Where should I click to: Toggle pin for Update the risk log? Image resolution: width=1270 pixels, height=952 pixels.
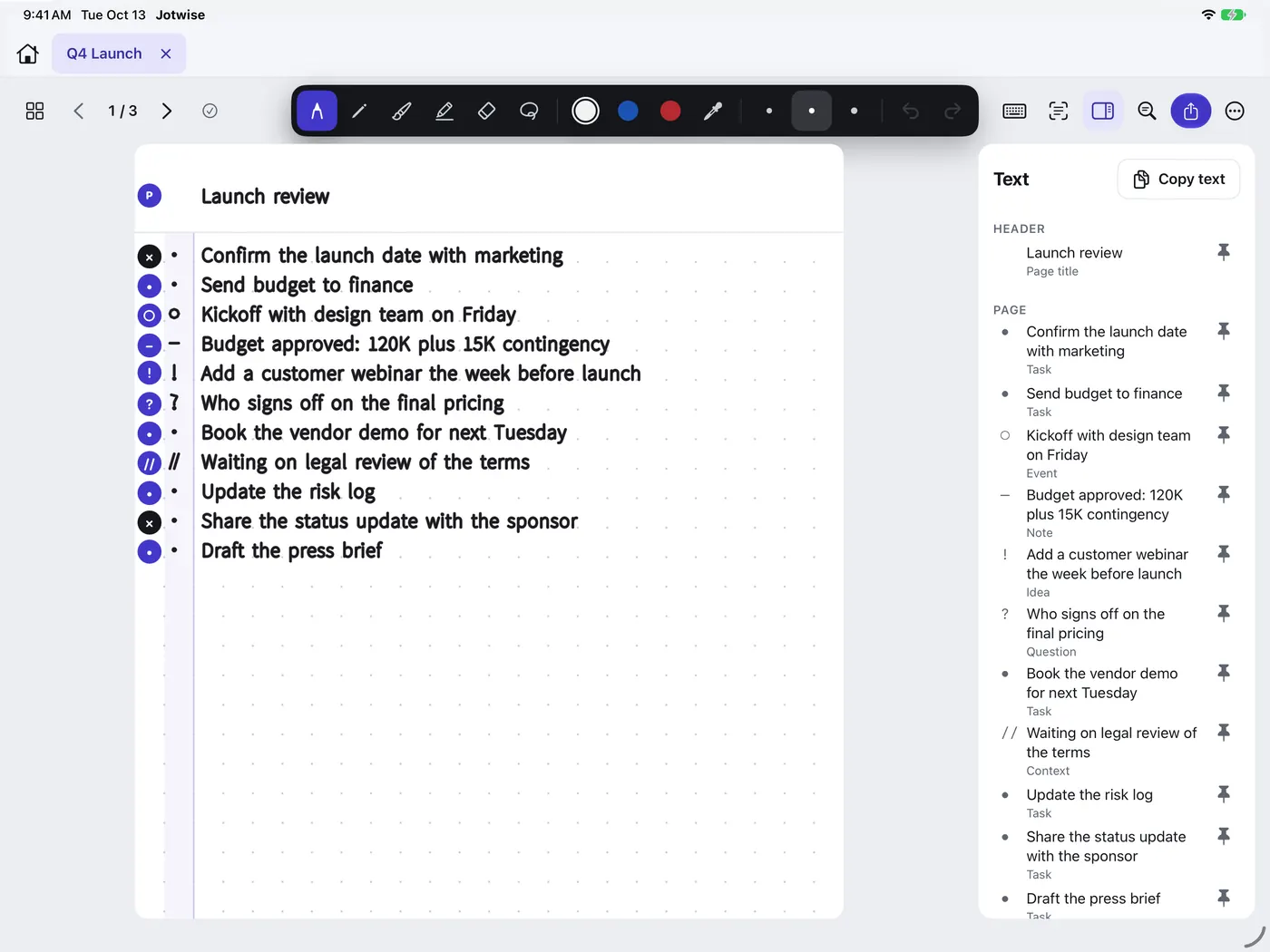click(x=1224, y=794)
